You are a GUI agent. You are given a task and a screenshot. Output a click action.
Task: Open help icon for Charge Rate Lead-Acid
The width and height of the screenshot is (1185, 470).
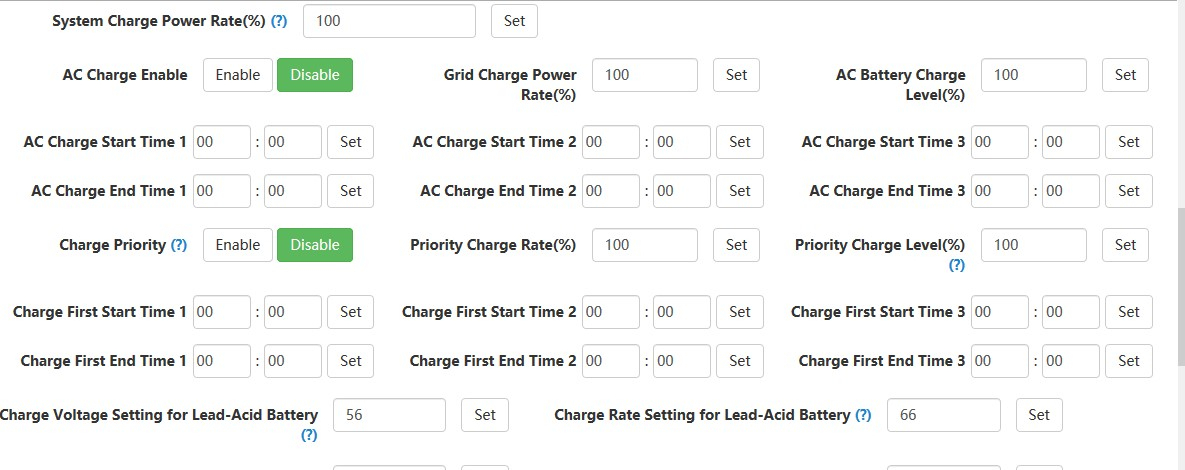(863, 415)
